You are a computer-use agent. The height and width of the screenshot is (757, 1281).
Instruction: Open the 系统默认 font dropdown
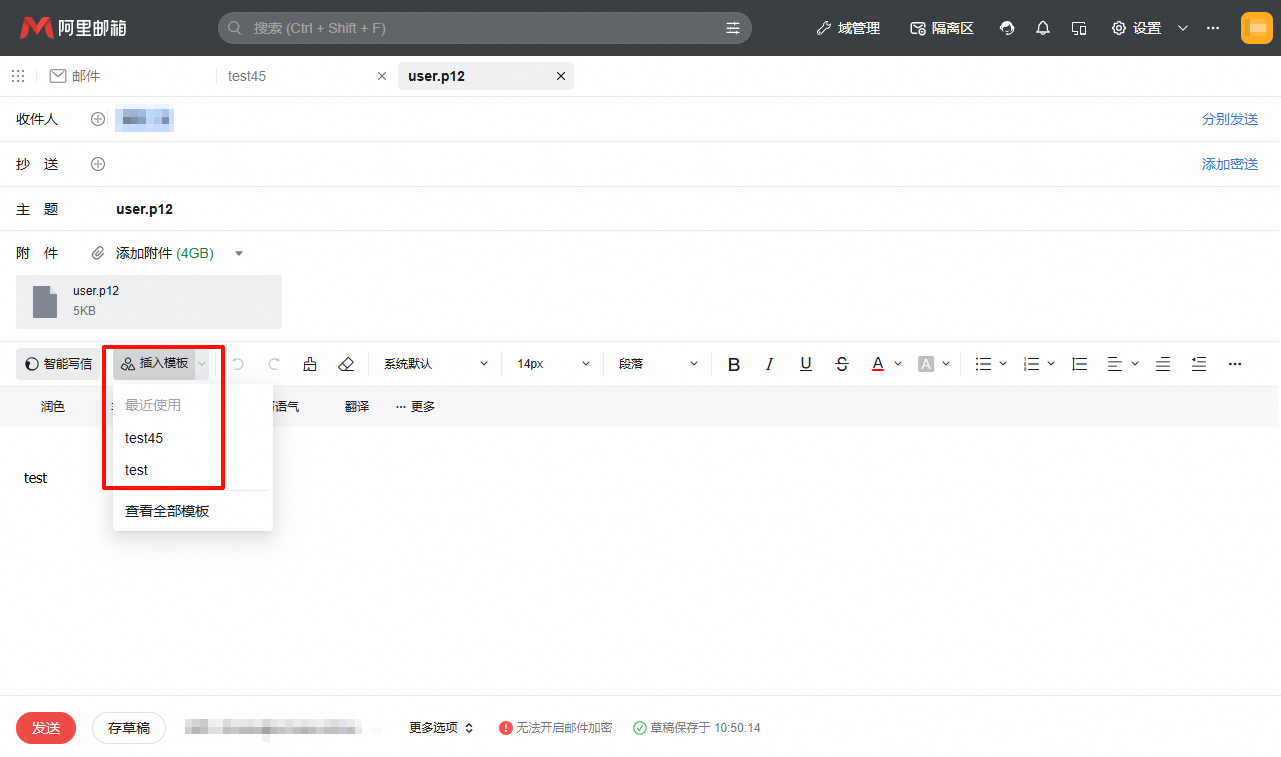point(436,364)
